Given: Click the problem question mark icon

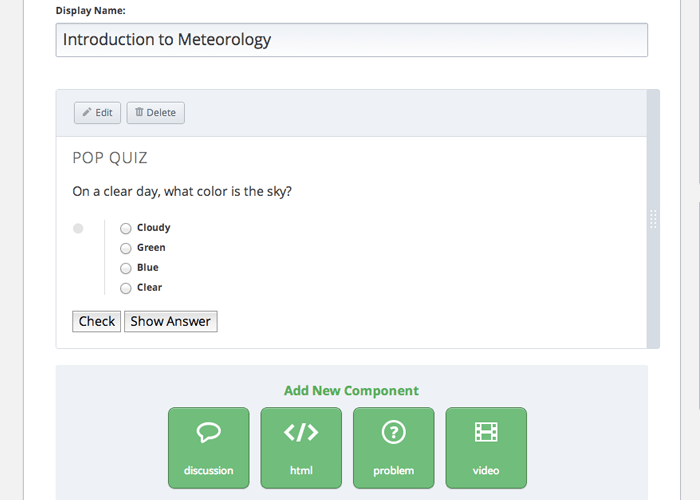Looking at the screenshot, I should pyautogui.click(x=393, y=432).
